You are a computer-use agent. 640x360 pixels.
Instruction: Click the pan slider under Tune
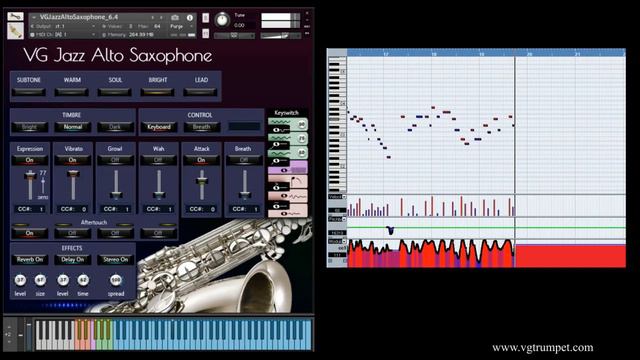tap(234, 36)
